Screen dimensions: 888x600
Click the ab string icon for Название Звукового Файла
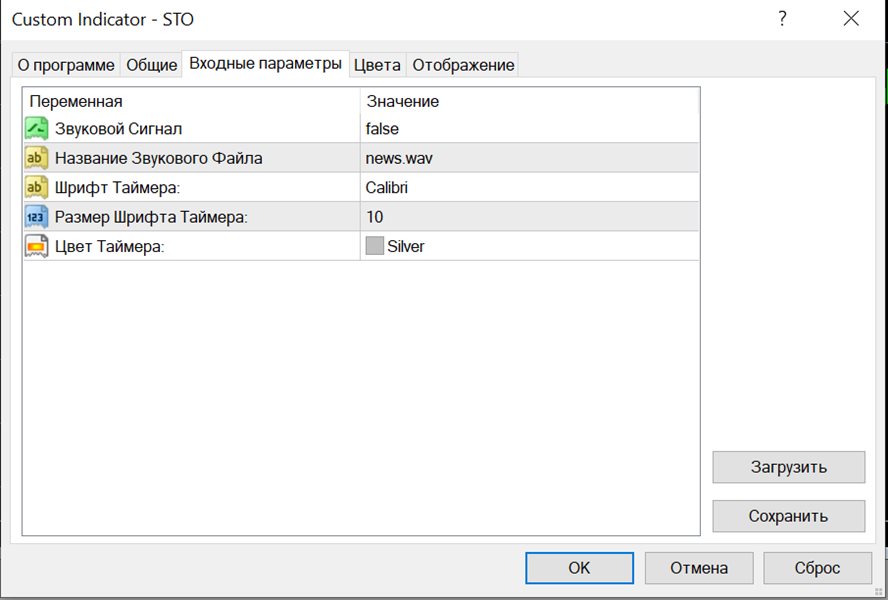36,158
